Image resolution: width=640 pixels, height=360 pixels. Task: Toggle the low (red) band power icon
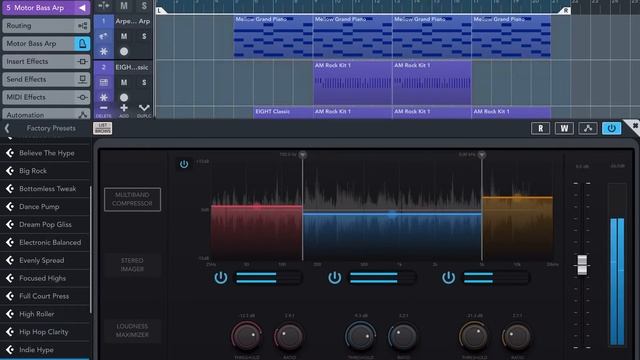[x=221, y=278]
